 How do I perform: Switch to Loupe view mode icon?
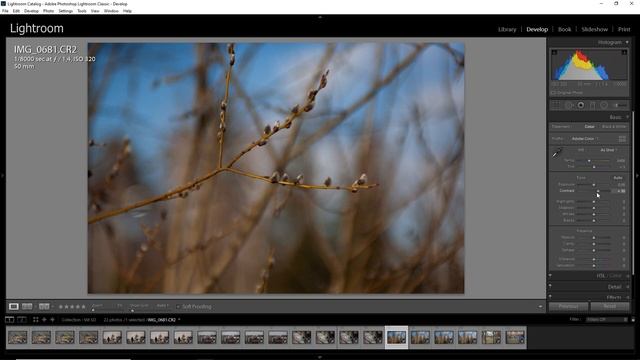13,306
